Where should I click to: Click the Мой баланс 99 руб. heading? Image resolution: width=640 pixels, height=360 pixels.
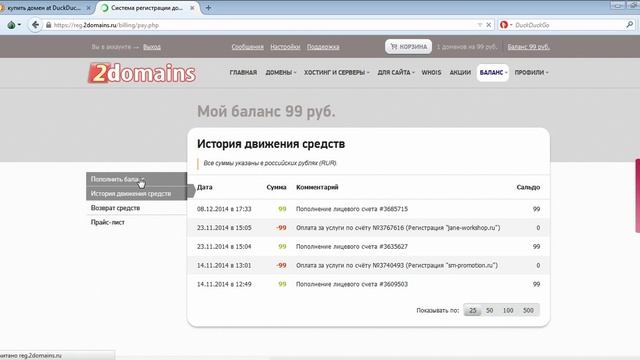click(266, 111)
